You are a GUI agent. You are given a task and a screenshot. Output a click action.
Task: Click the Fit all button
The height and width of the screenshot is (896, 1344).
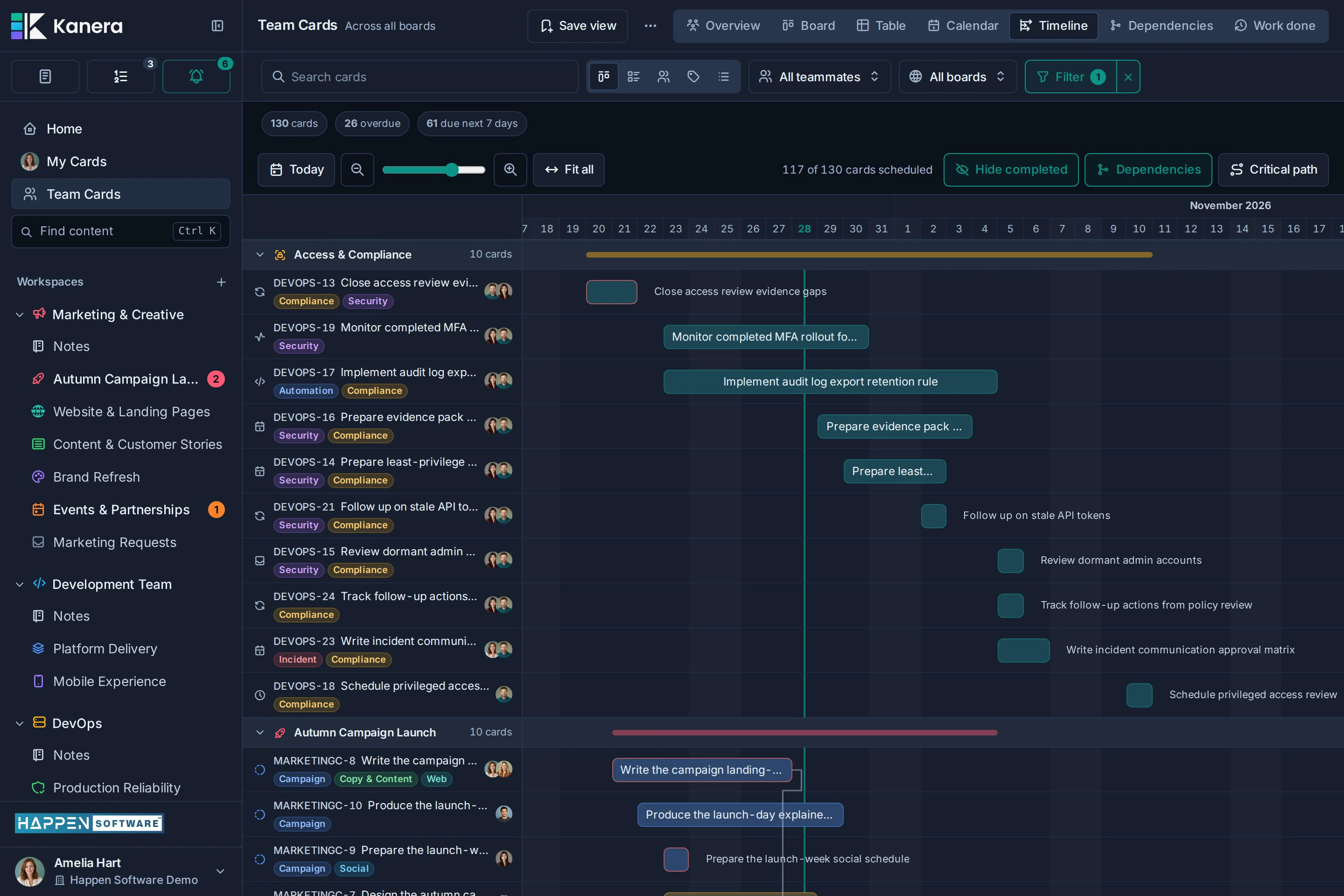tap(568, 170)
